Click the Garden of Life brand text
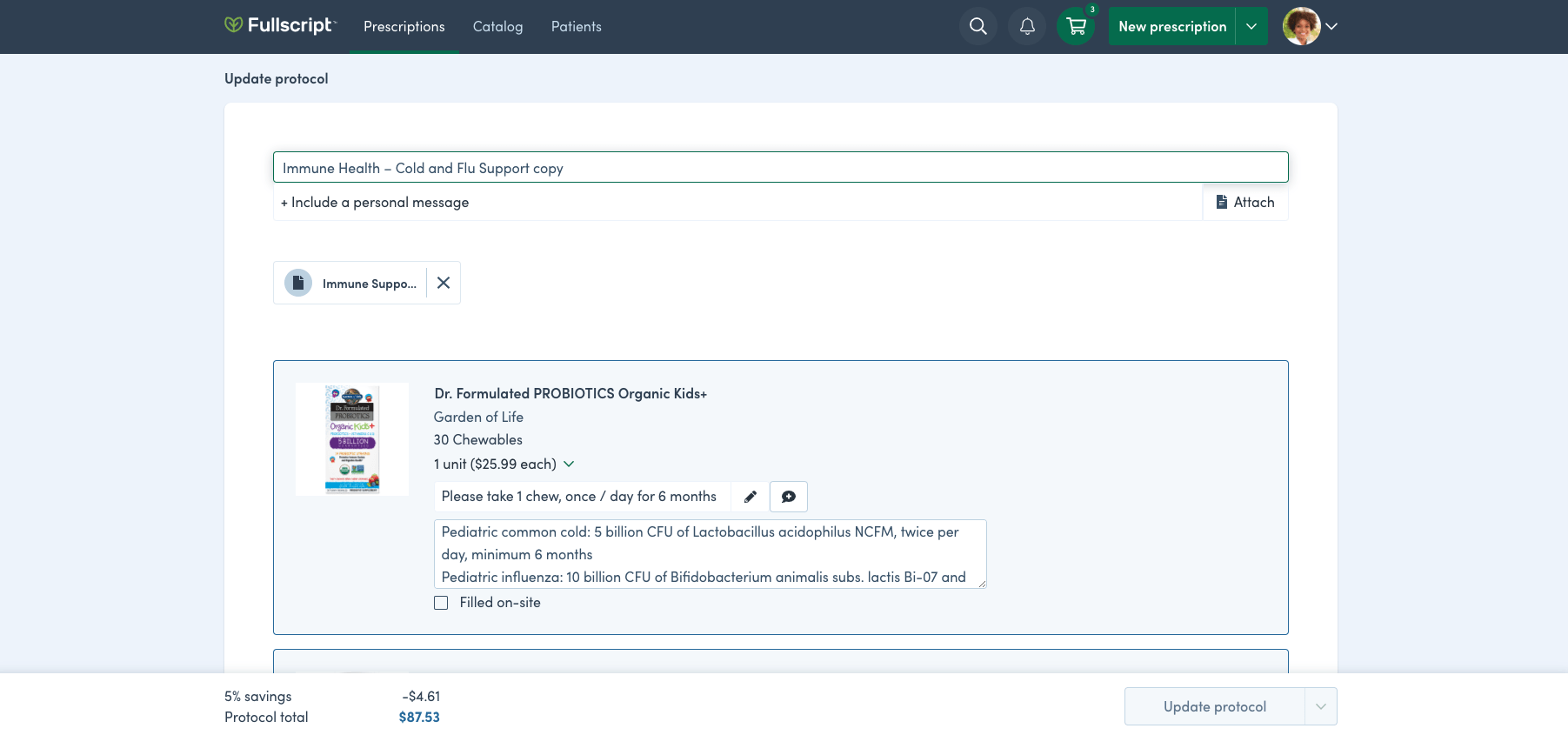The height and width of the screenshot is (735, 1568). tap(478, 417)
